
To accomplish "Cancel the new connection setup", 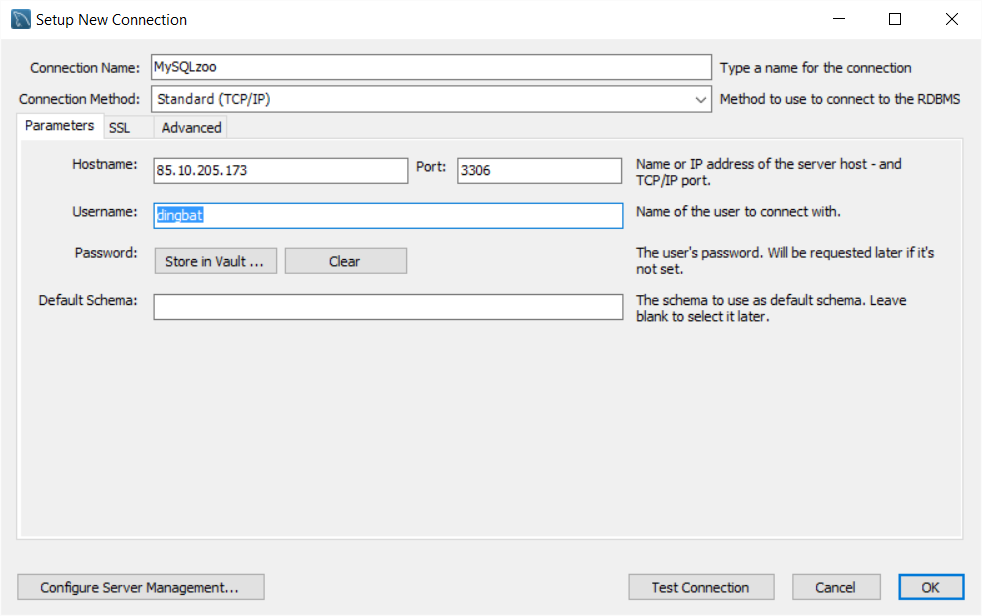I will (836, 587).
